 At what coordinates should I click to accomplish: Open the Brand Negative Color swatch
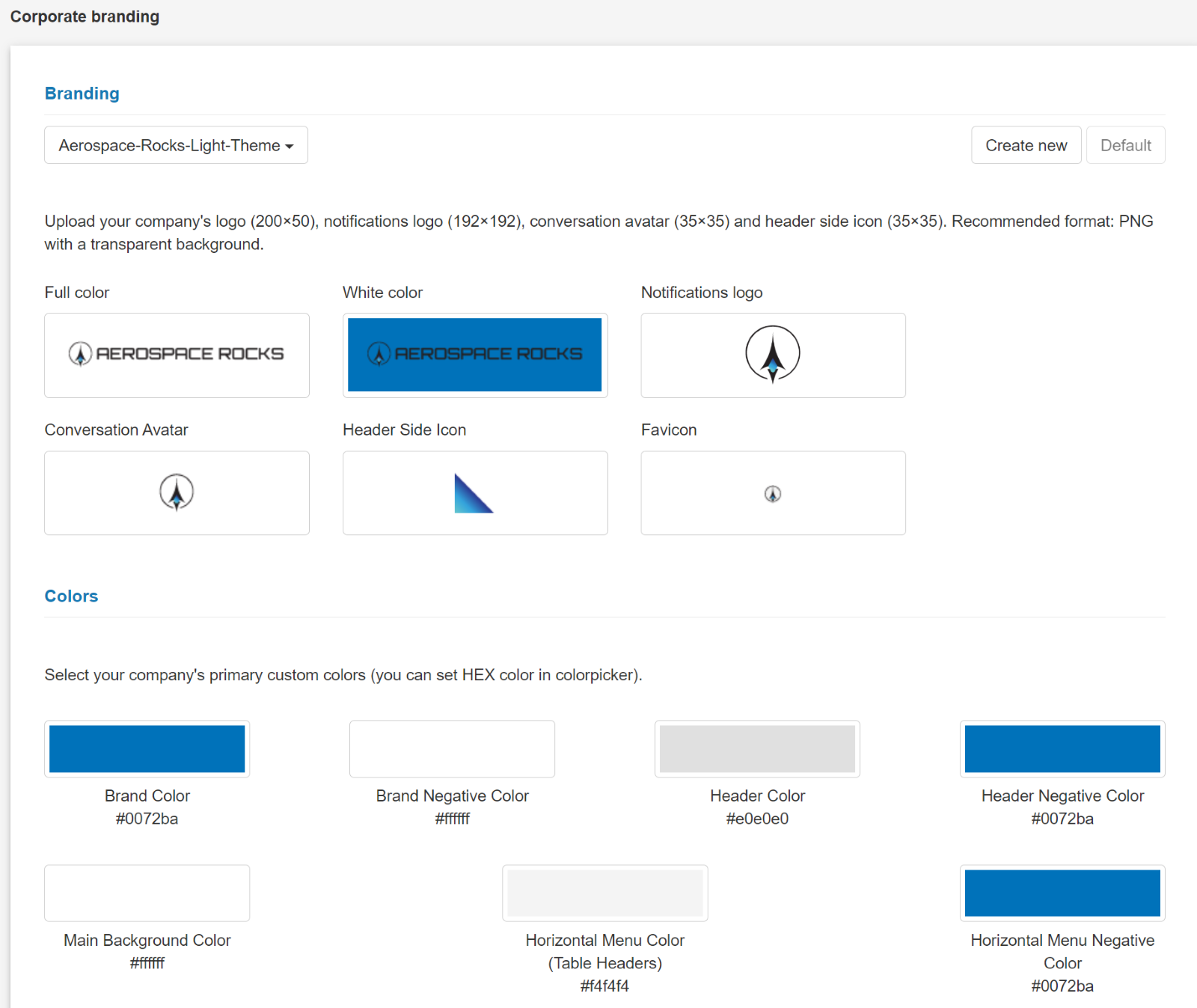[x=452, y=748]
